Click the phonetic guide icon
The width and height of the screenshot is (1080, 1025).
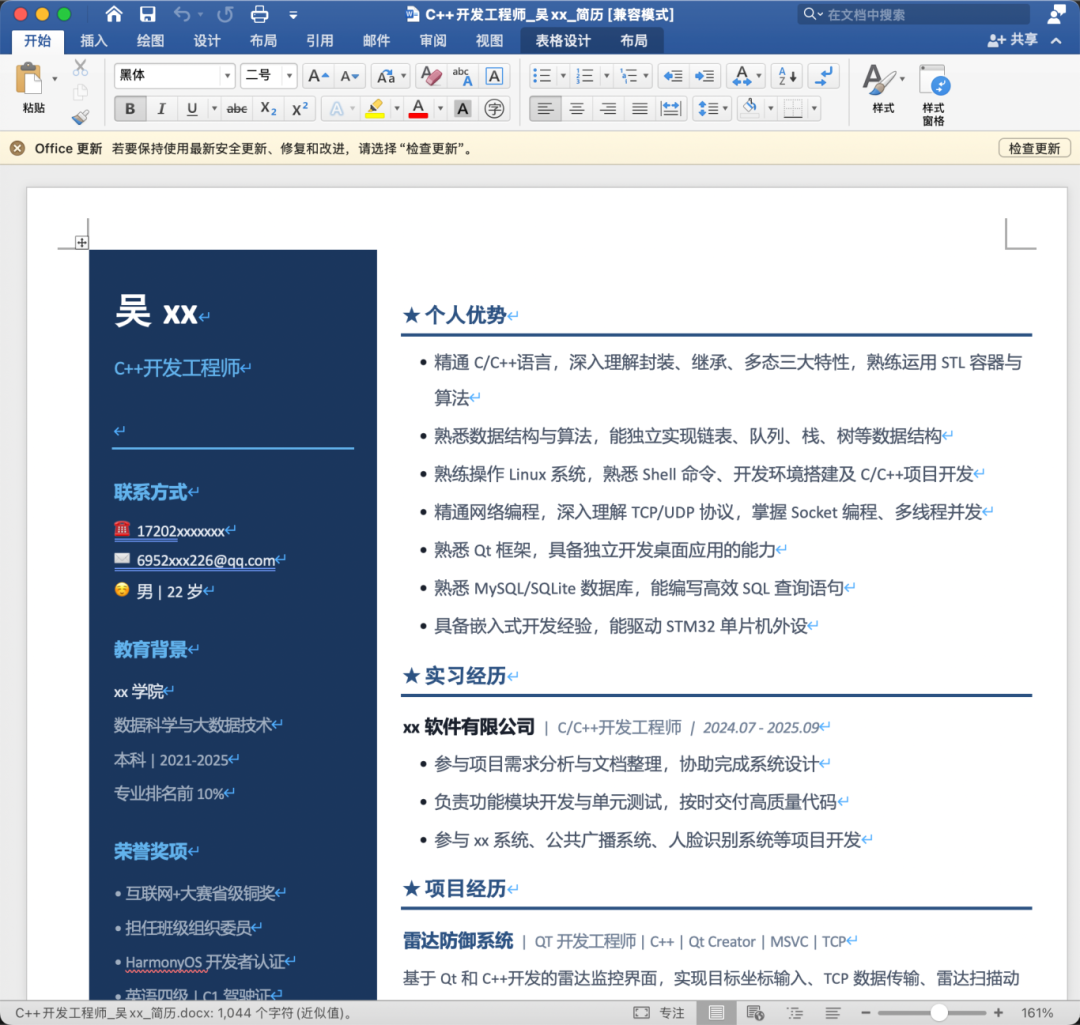tap(462, 76)
